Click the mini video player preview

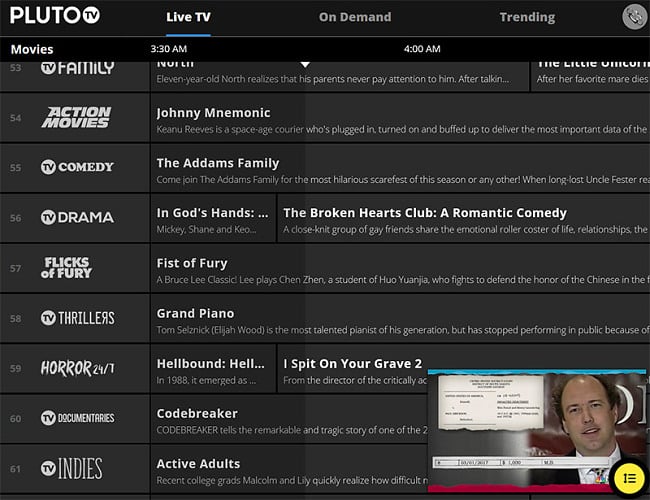pyautogui.click(x=536, y=430)
